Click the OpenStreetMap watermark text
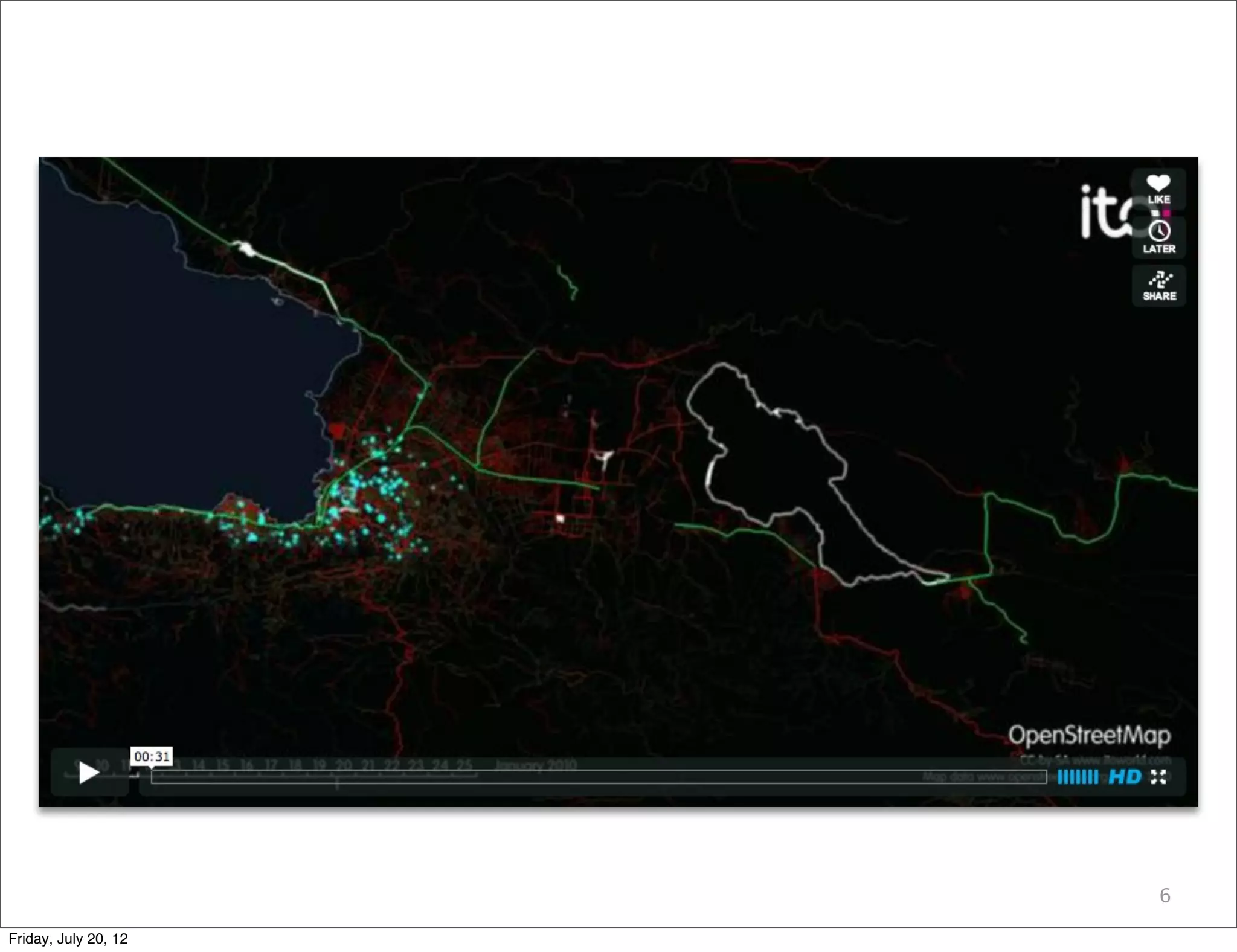Screen dimensions: 1237x952 click(1089, 735)
